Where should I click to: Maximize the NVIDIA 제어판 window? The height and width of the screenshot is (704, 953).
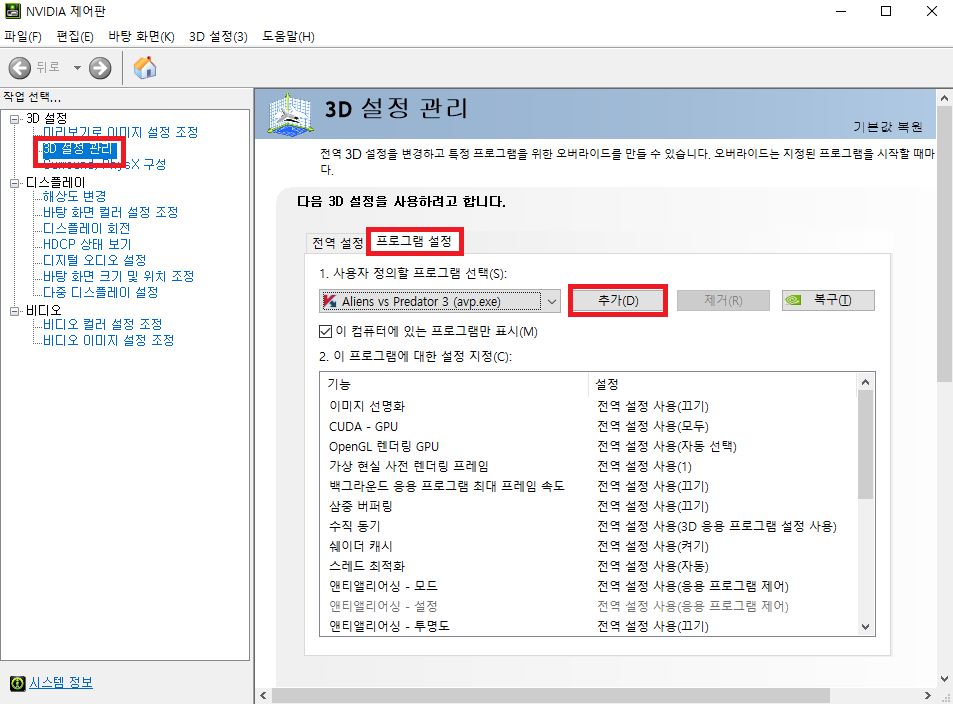pos(886,12)
